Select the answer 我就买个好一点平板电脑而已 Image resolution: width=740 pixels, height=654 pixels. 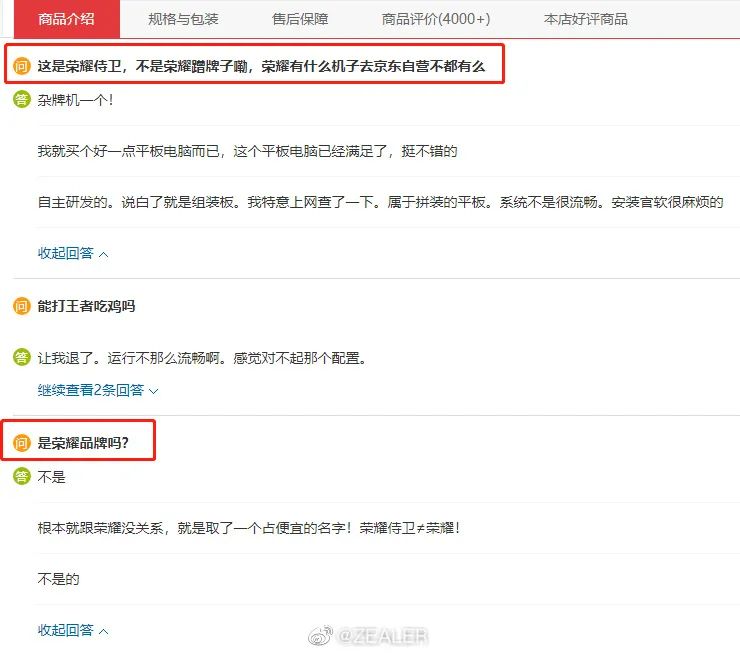(247, 151)
